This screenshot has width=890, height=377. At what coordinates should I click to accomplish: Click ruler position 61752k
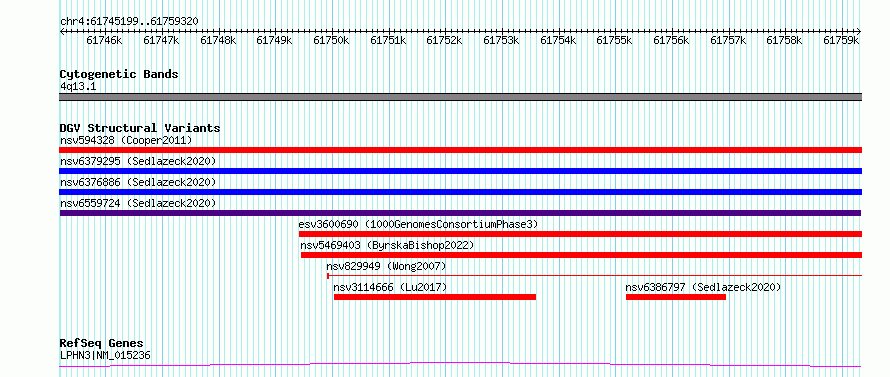point(444,40)
